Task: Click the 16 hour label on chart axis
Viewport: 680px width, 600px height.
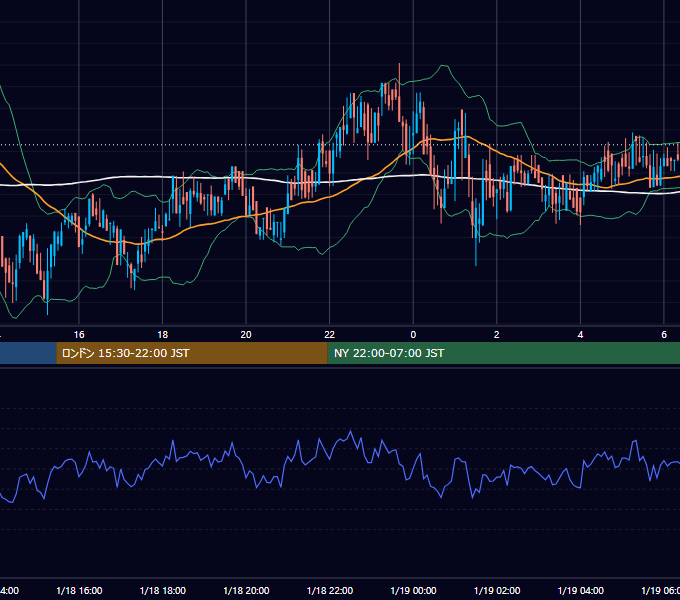Action: tap(79, 335)
